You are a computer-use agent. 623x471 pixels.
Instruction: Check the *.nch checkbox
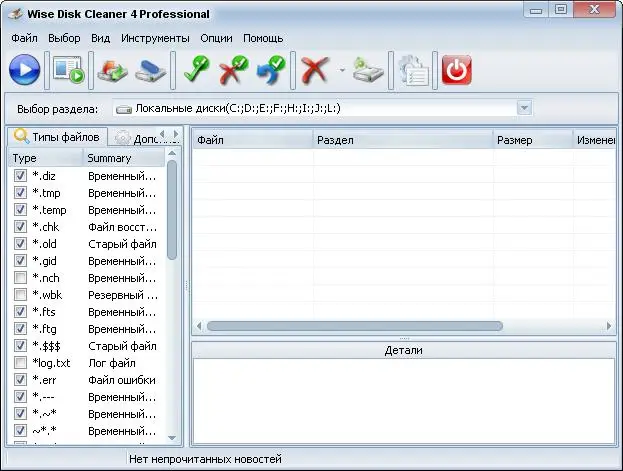[20, 277]
